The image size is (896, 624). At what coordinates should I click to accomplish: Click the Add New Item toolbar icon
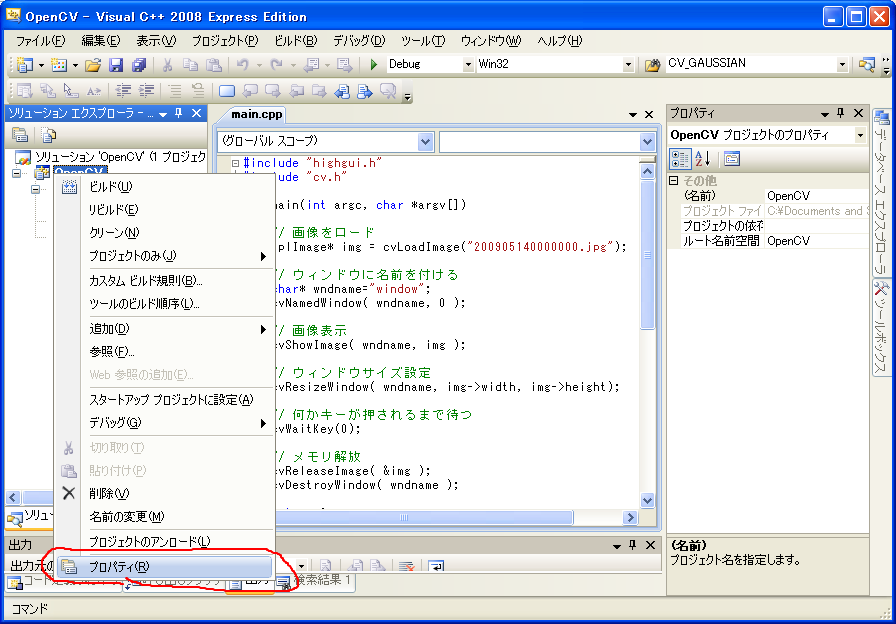(59, 65)
